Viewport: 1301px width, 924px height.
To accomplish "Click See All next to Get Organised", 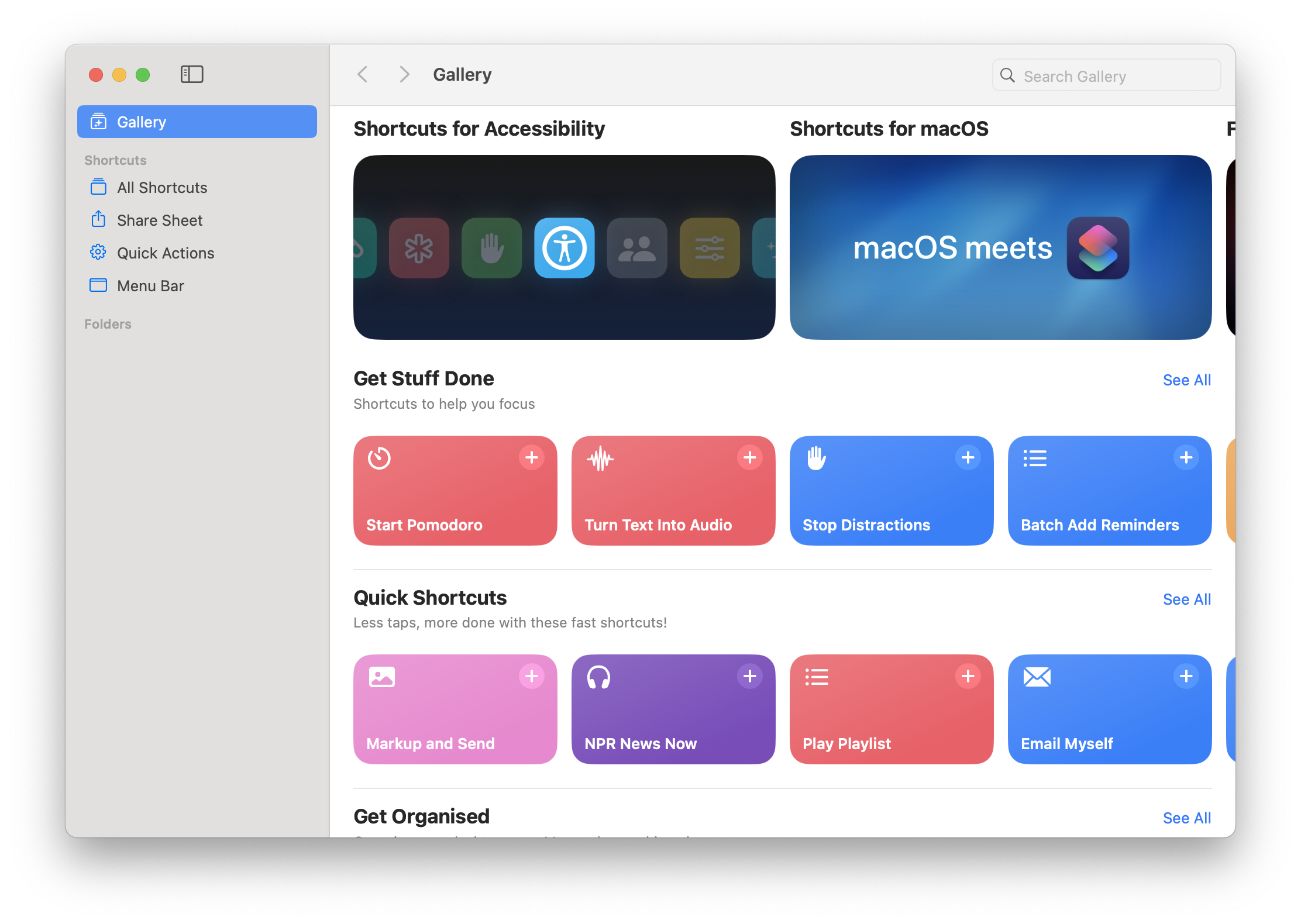I will 1186,818.
